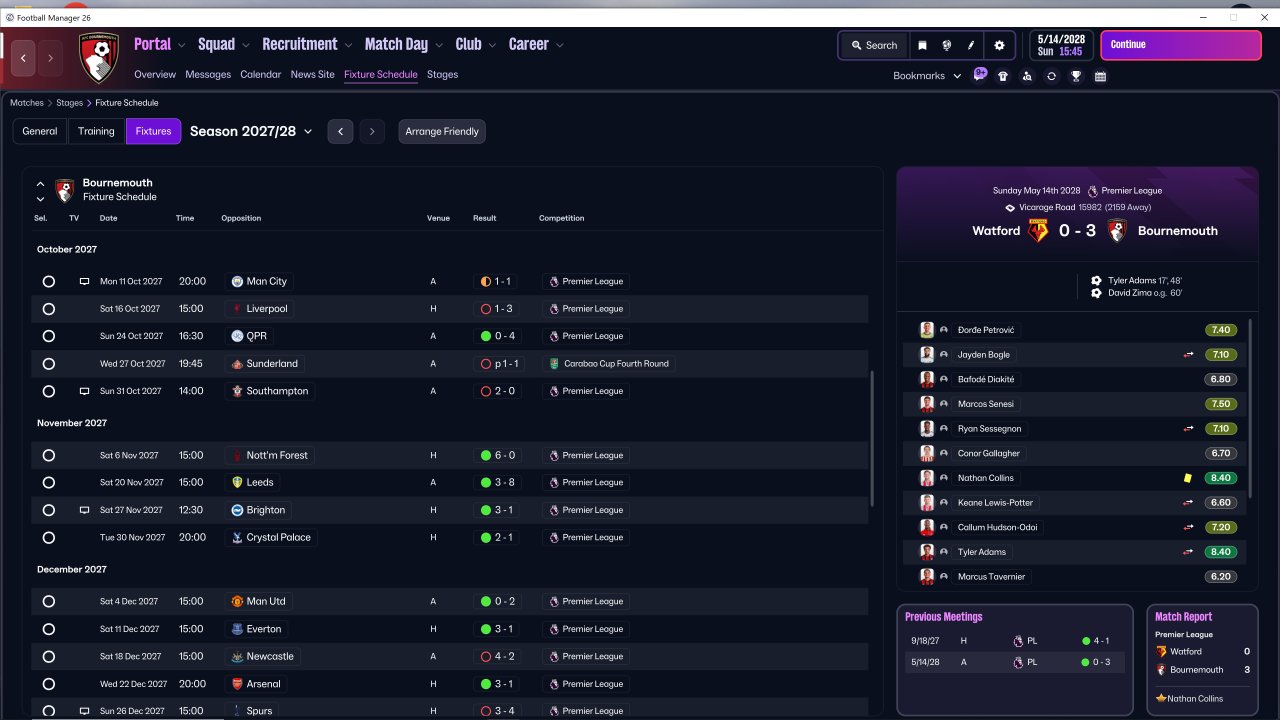Switch to the Training view tab

click(96, 131)
